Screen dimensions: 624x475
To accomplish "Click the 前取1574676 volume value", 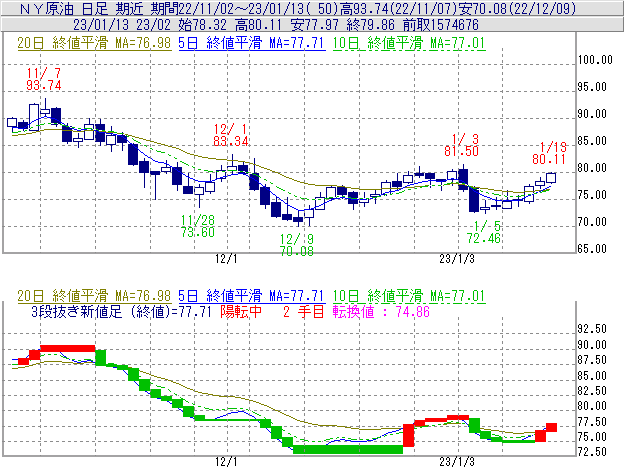I will point(441,25).
